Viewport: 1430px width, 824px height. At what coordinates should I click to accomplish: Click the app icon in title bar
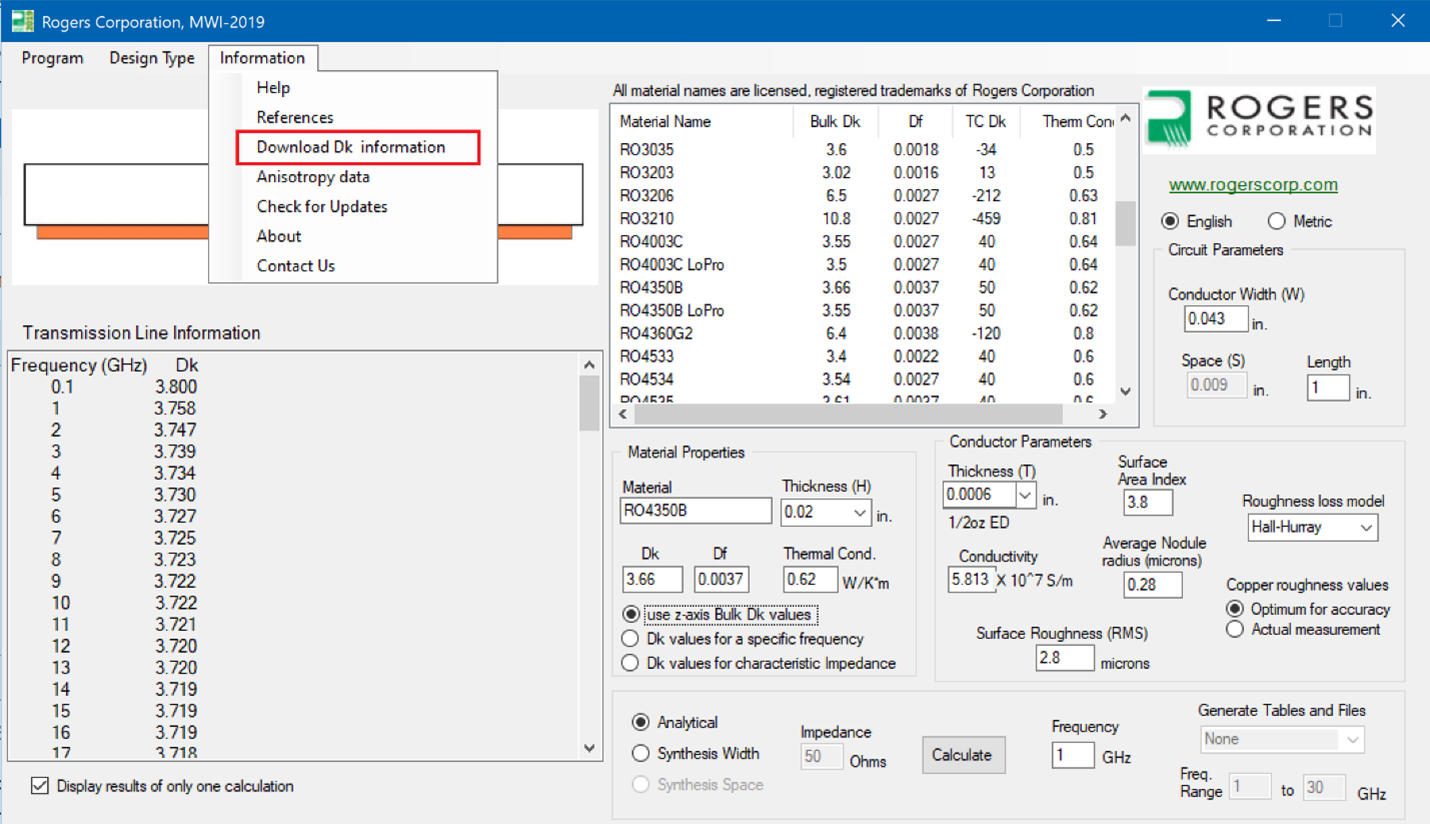point(22,21)
